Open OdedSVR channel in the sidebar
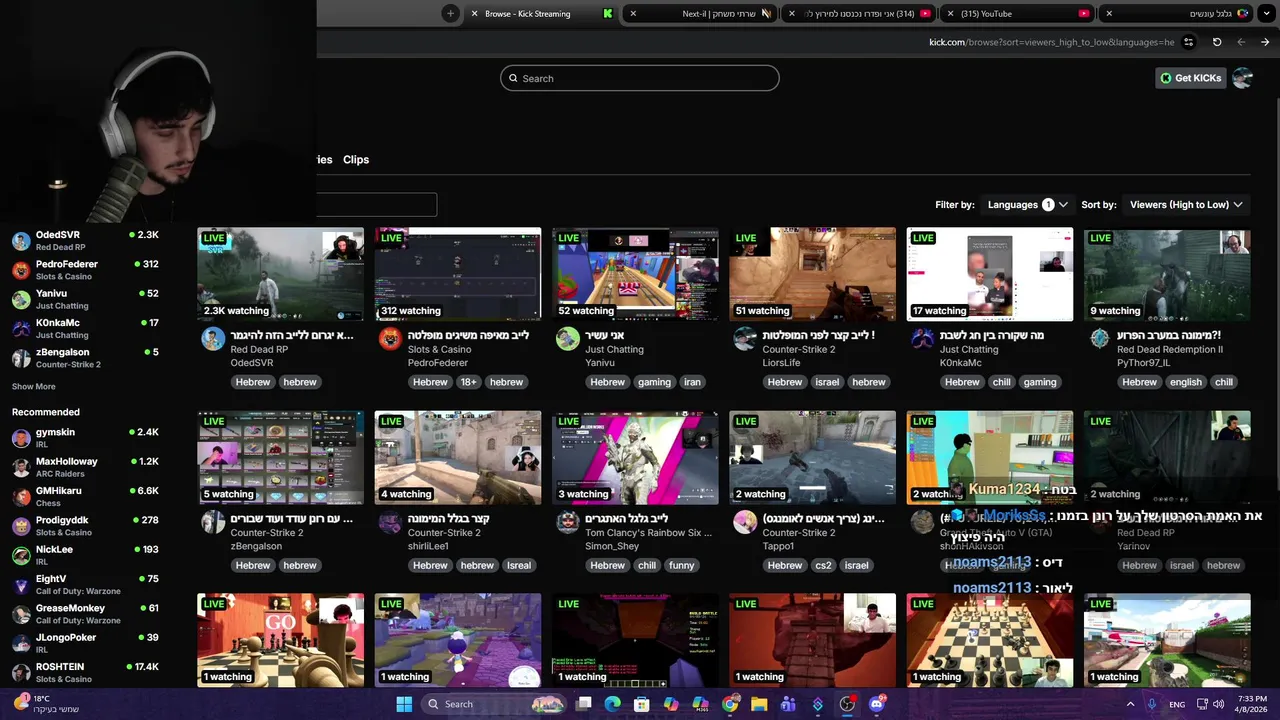Viewport: 1280px width, 720px height. tap(85, 240)
